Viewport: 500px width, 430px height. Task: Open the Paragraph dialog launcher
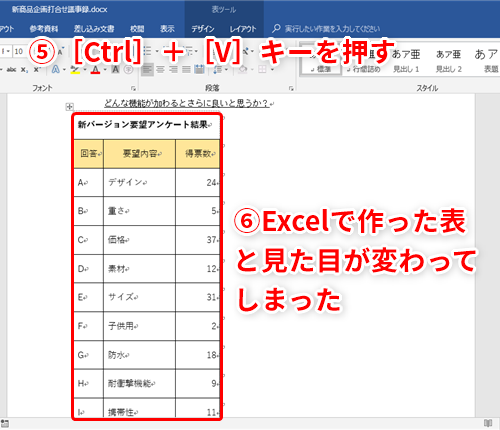click(x=291, y=88)
